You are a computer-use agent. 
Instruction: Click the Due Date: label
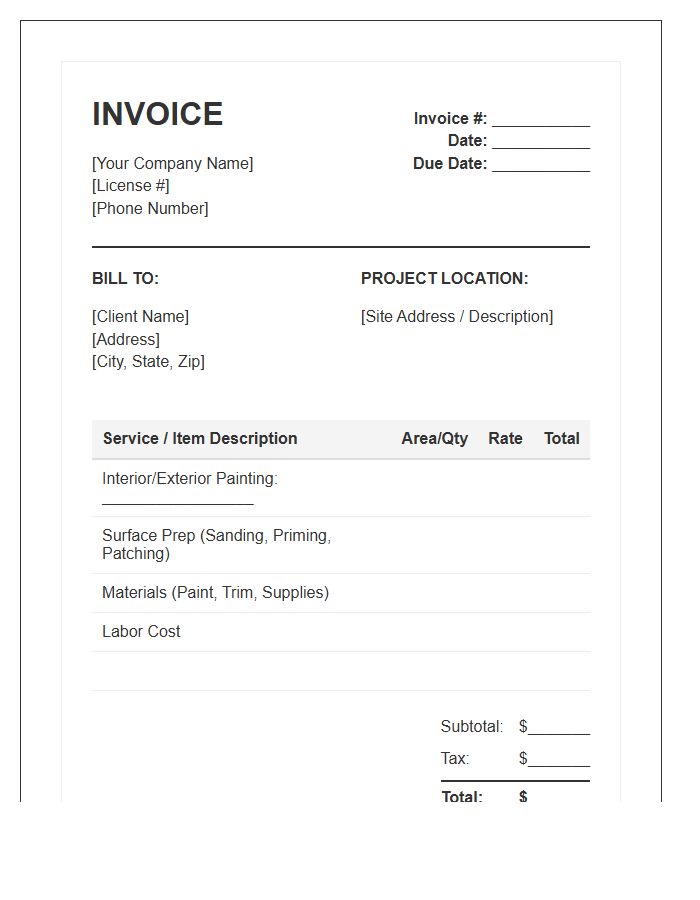[450, 164]
